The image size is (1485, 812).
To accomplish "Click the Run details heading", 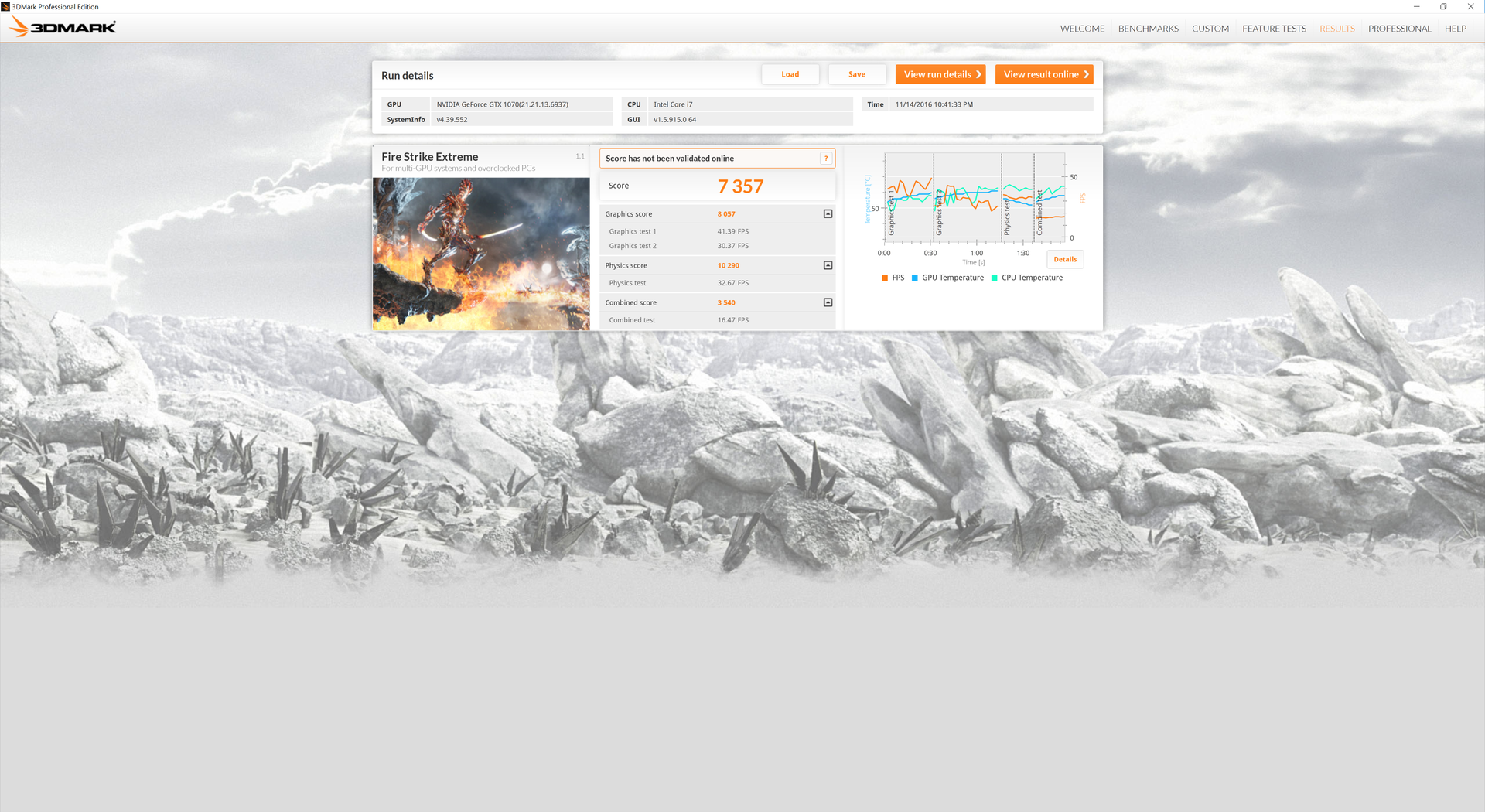I will coord(407,76).
